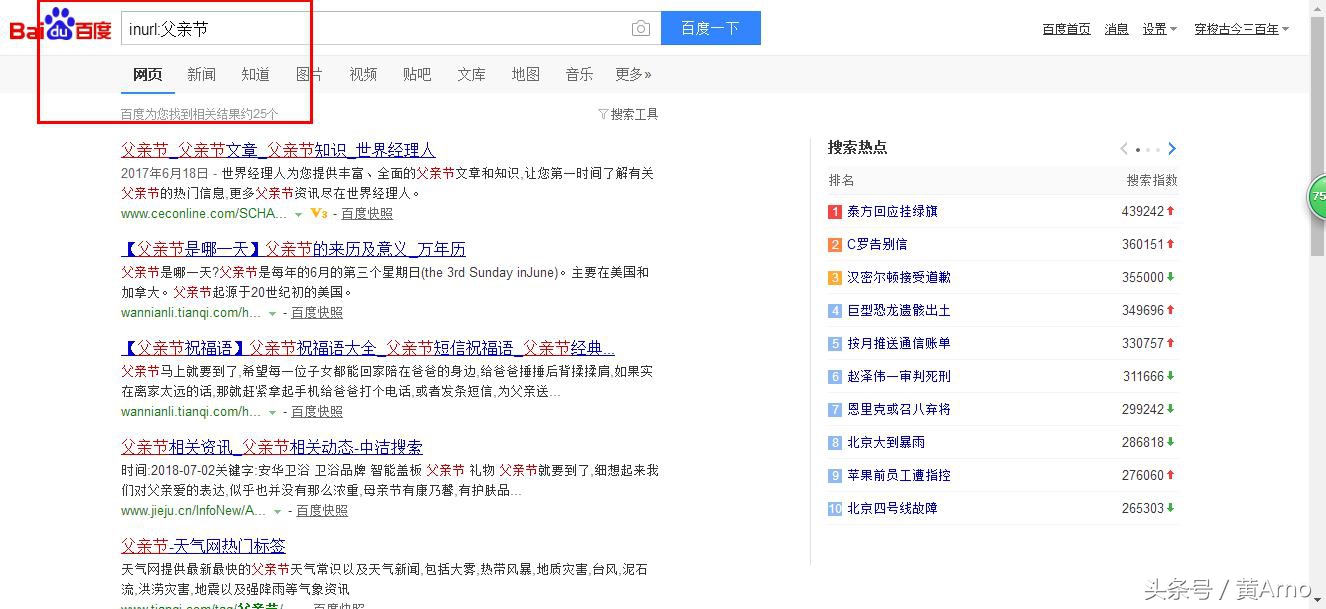
Task: Expand the 设置 dropdown
Action: click(x=1160, y=29)
